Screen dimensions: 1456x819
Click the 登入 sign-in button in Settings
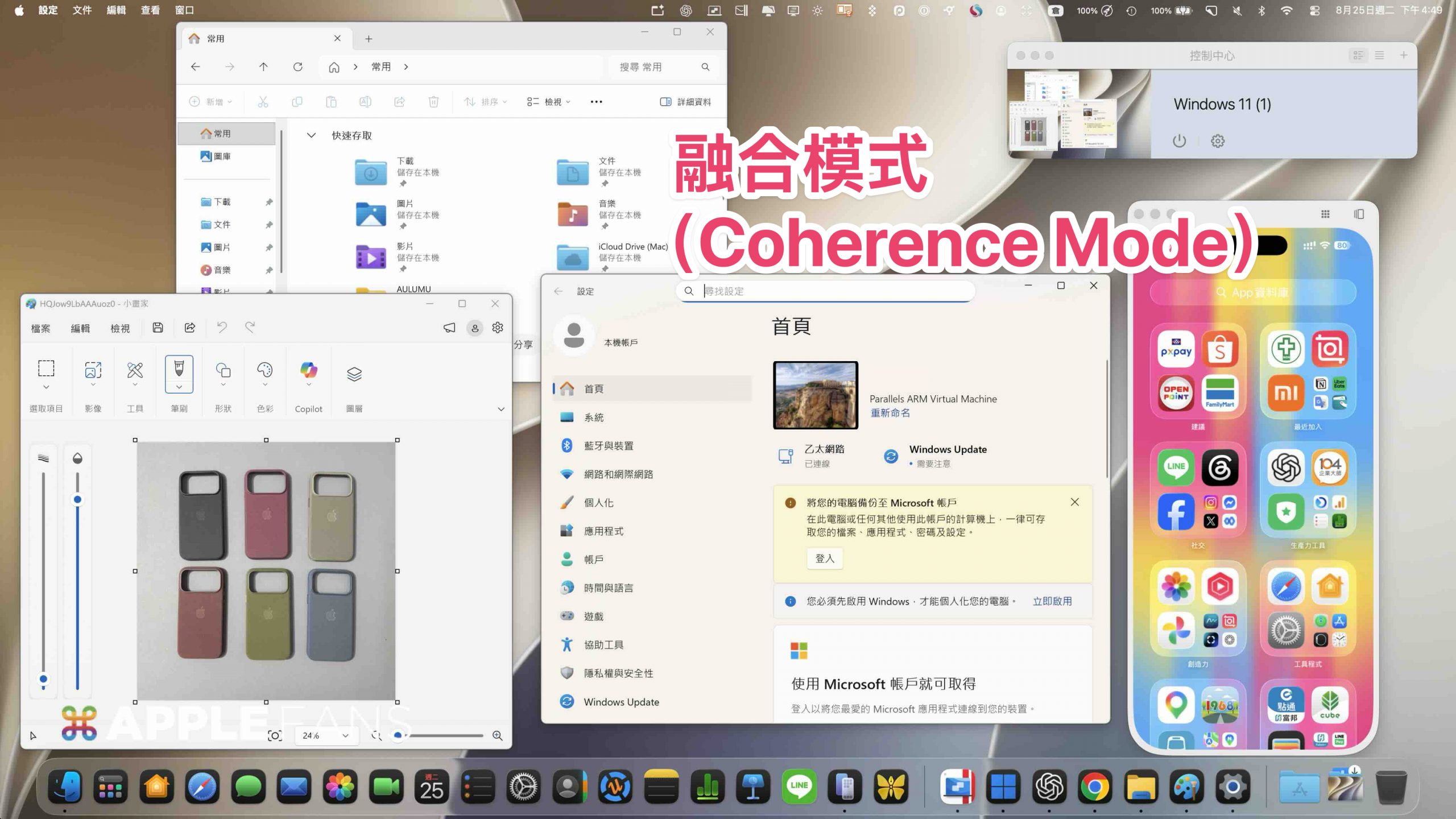(x=825, y=559)
